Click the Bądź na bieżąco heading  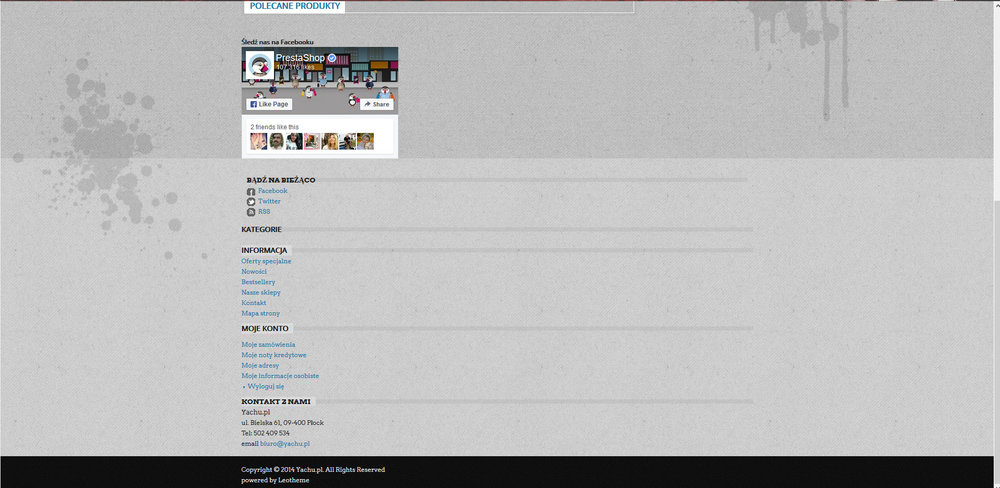pos(281,180)
